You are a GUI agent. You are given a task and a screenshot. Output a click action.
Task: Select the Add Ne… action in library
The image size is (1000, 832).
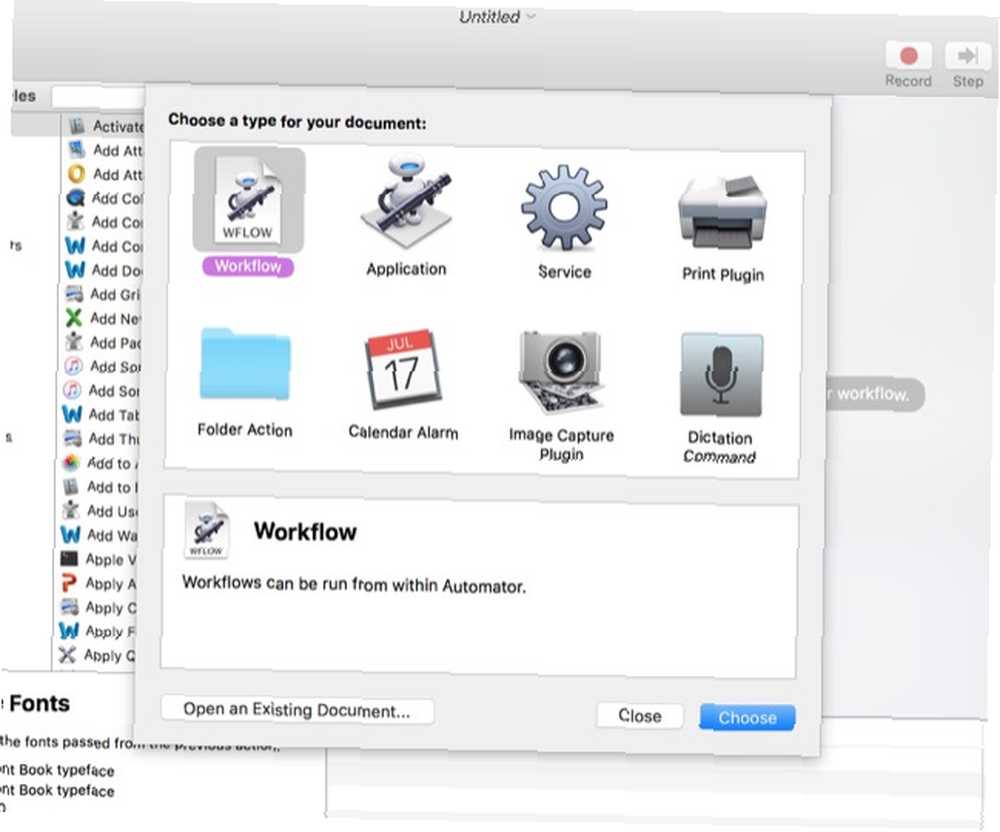click(102, 318)
